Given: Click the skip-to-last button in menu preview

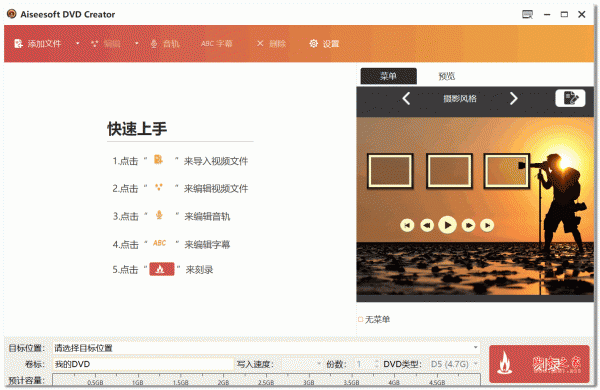Looking at the screenshot, I should (x=487, y=225).
